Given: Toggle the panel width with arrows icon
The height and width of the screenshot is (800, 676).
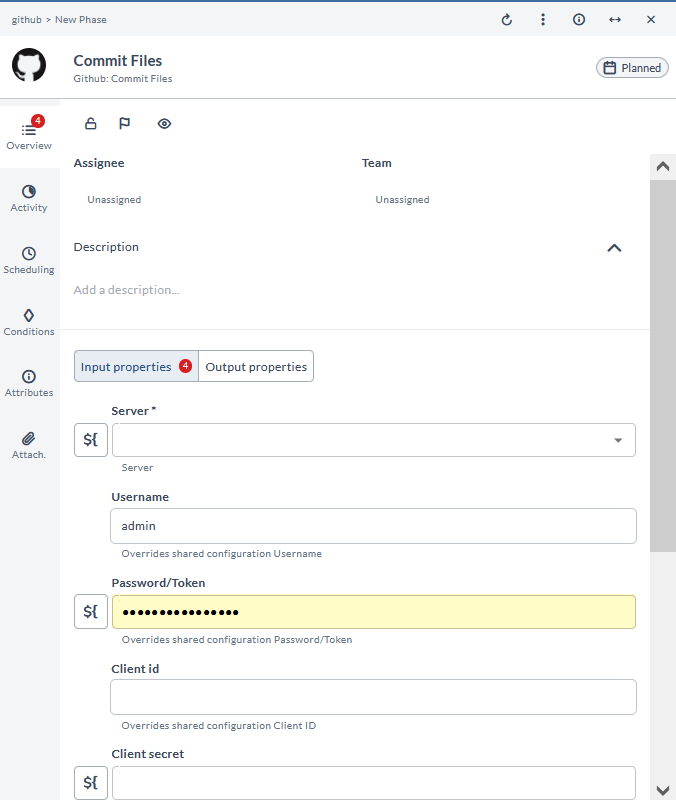Looking at the screenshot, I should point(615,19).
